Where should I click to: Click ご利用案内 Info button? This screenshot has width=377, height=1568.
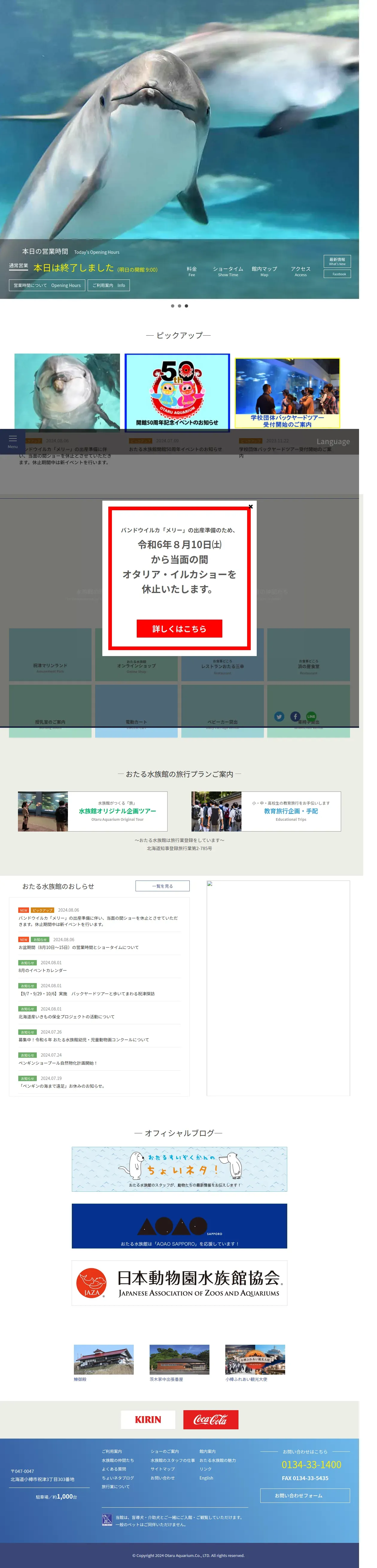(x=108, y=285)
